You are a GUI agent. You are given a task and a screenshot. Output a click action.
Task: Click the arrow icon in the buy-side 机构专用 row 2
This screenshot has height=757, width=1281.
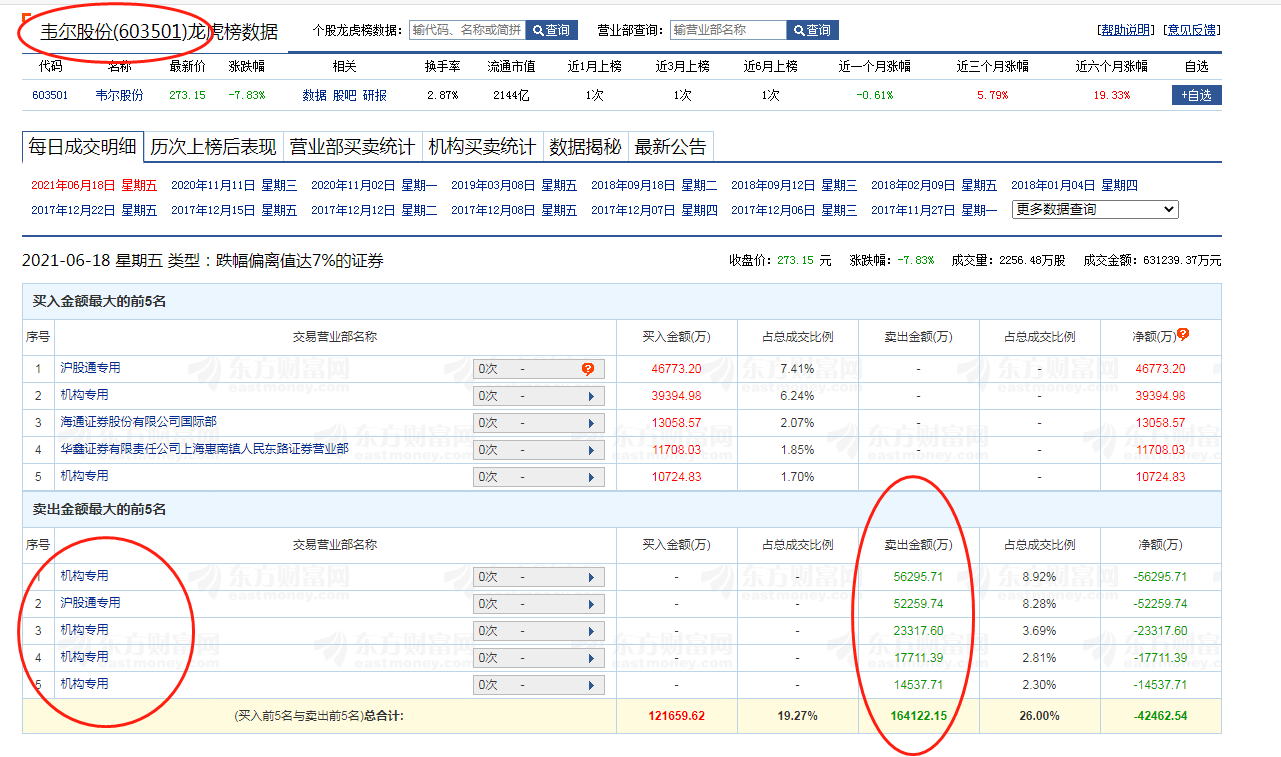coord(591,396)
